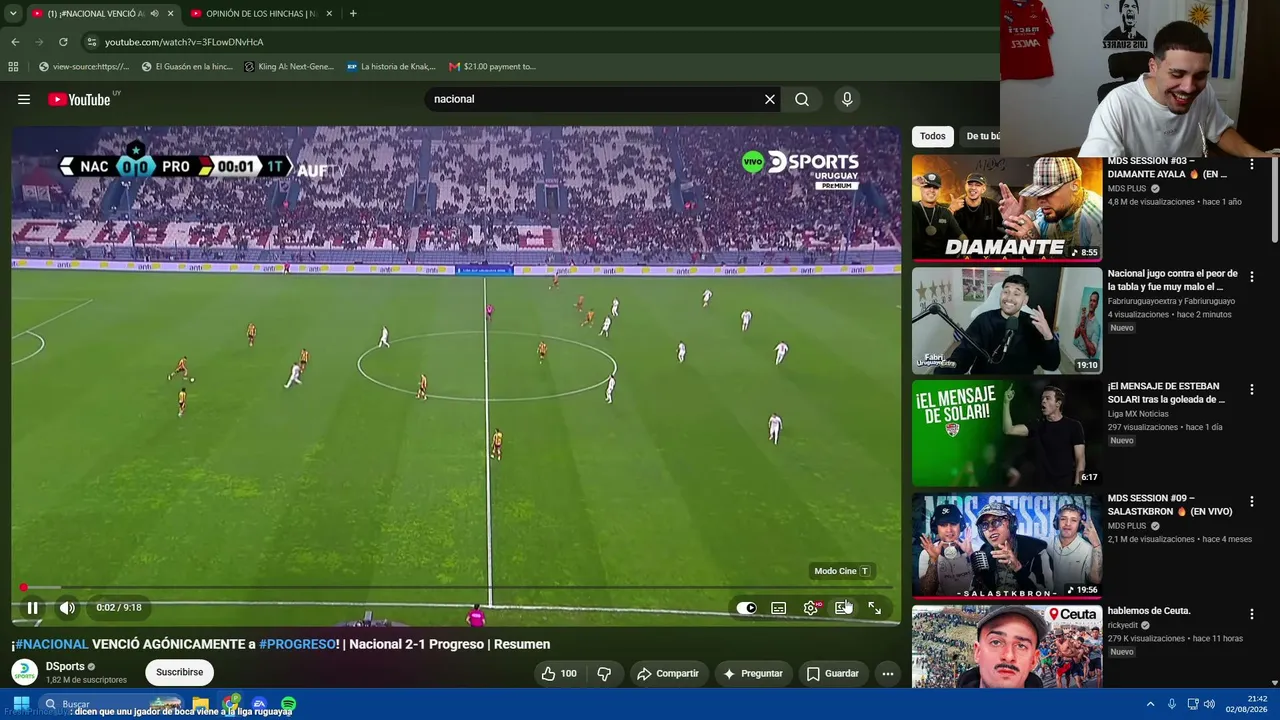The height and width of the screenshot is (720, 1280).
Task: Click the 'hablemos de Ceuta.' video title
Action: click(x=1149, y=611)
